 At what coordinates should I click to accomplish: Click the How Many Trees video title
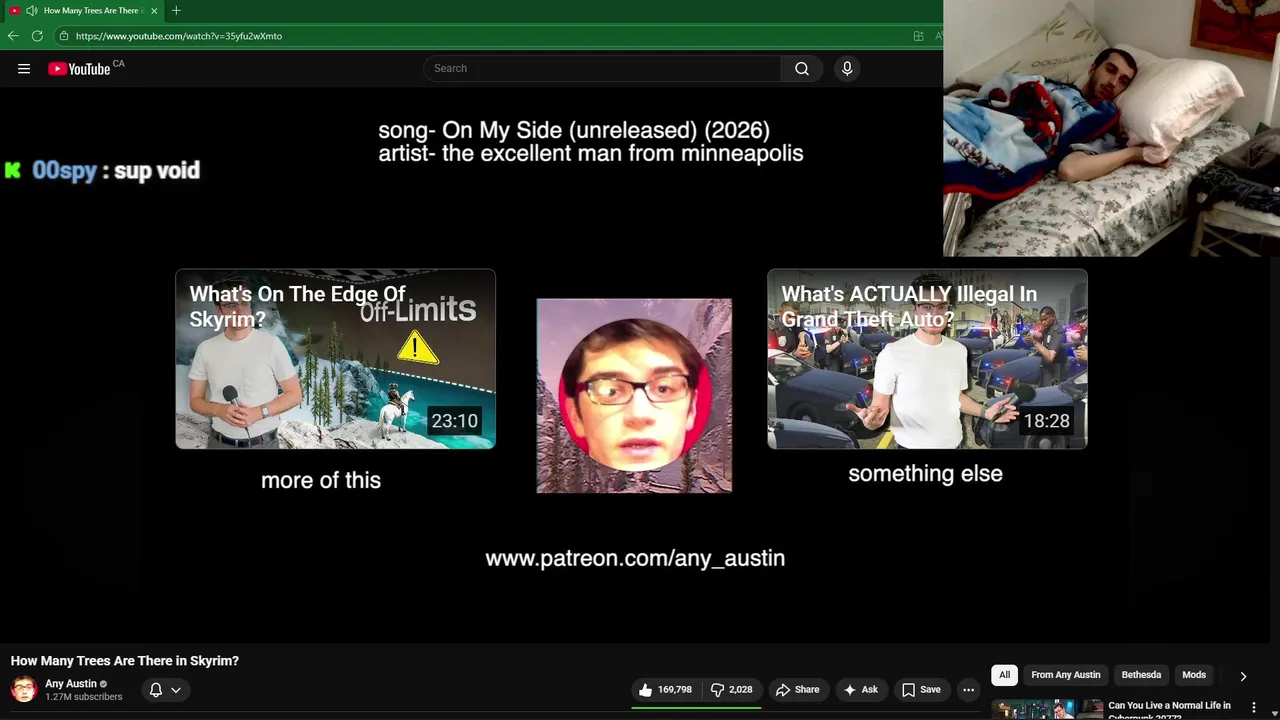click(125, 661)
